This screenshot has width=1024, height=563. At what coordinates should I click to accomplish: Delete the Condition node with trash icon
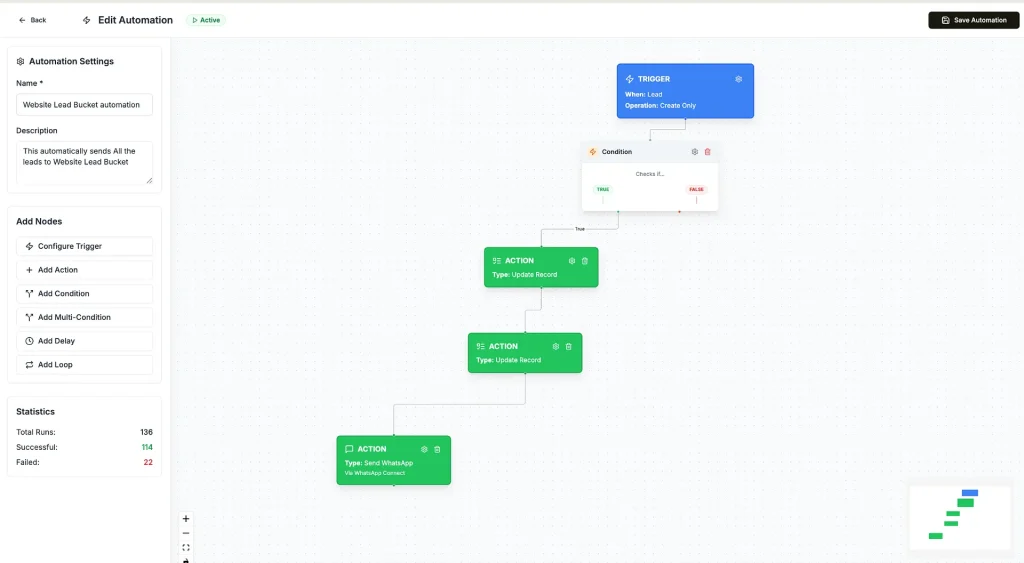coord(707,152)
